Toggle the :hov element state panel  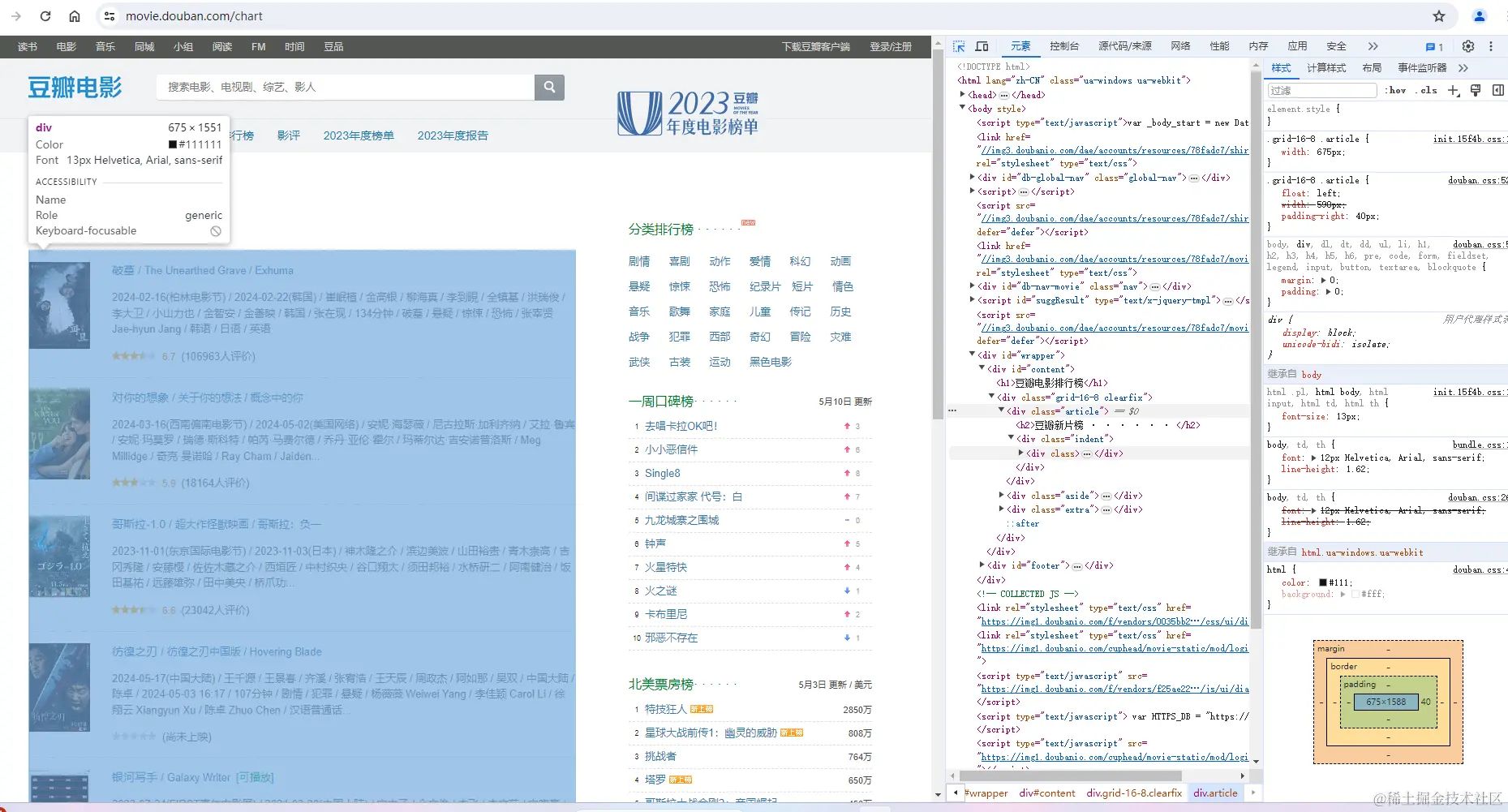pos(1396,90)
